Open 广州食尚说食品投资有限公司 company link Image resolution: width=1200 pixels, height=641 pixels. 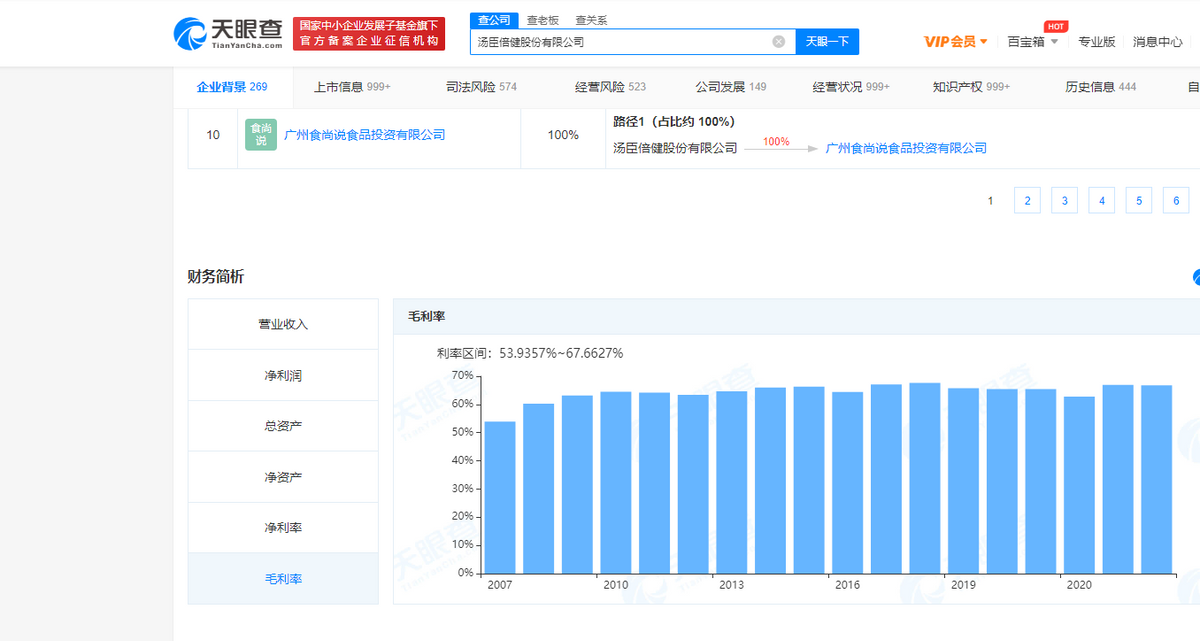coord(364,135)
